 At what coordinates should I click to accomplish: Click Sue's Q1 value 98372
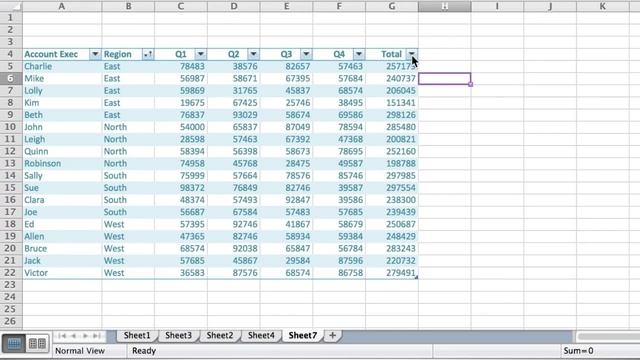[x=181, y=188]
